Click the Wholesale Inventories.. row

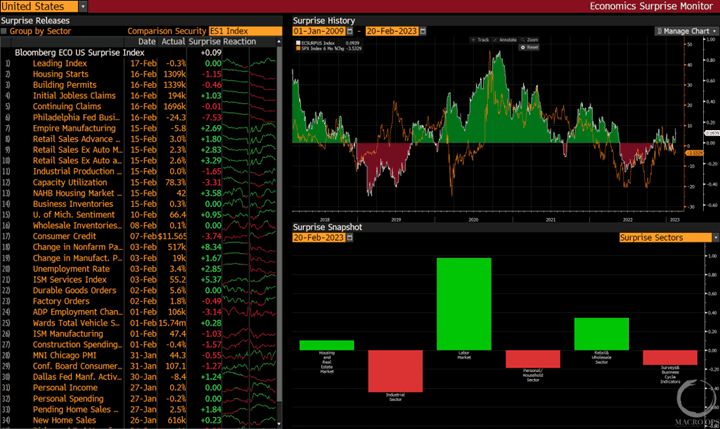139,226
